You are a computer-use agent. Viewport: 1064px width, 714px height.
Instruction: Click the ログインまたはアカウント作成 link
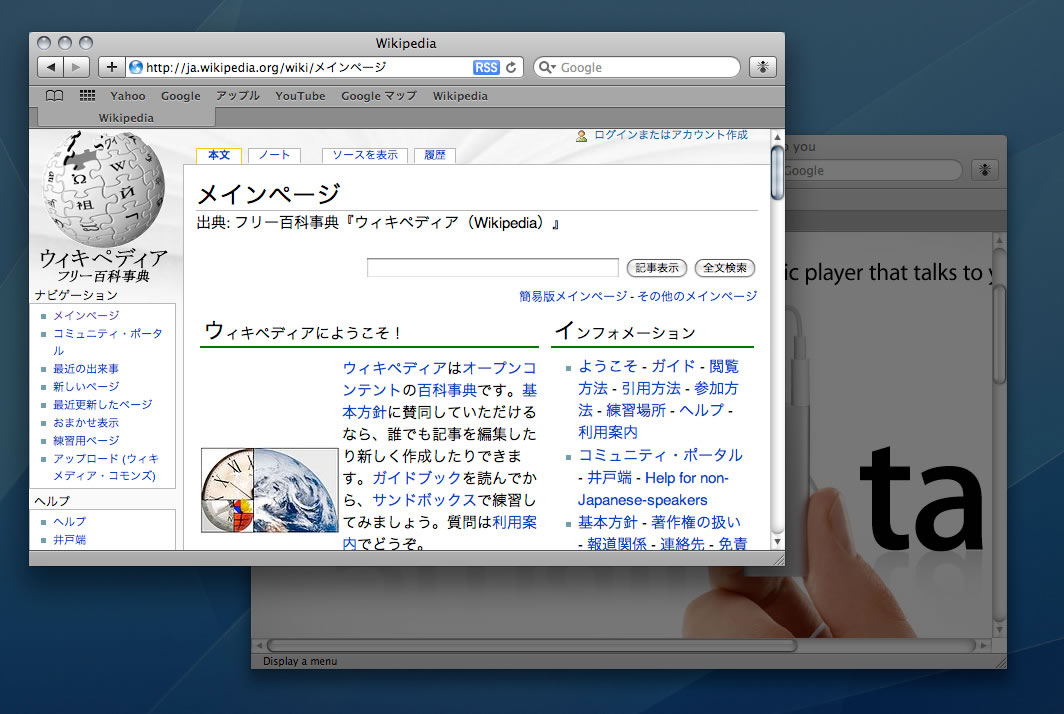(670, 135)
